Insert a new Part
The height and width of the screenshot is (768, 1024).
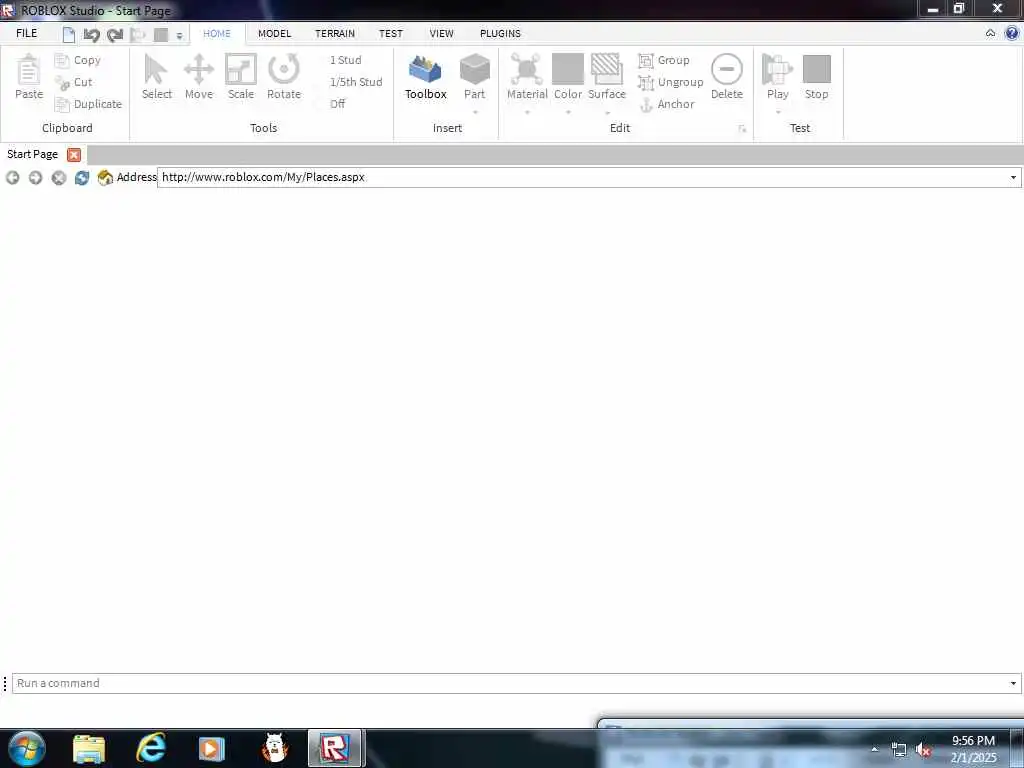[475, 77]
